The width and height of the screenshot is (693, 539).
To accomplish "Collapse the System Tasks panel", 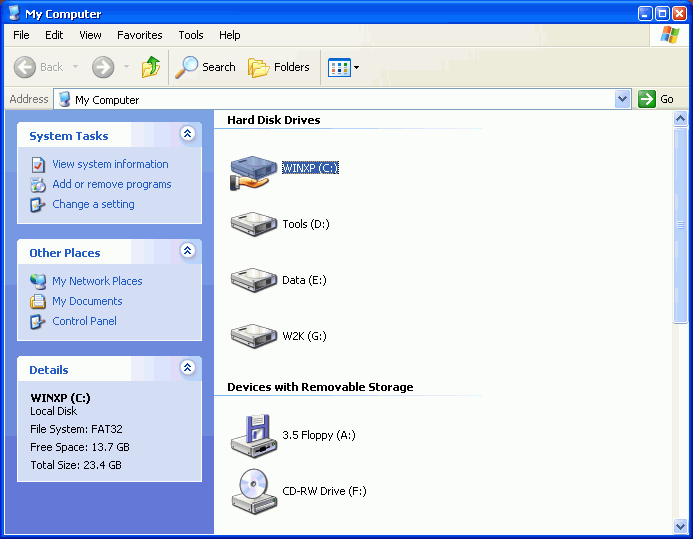I will tap(187, 134).
